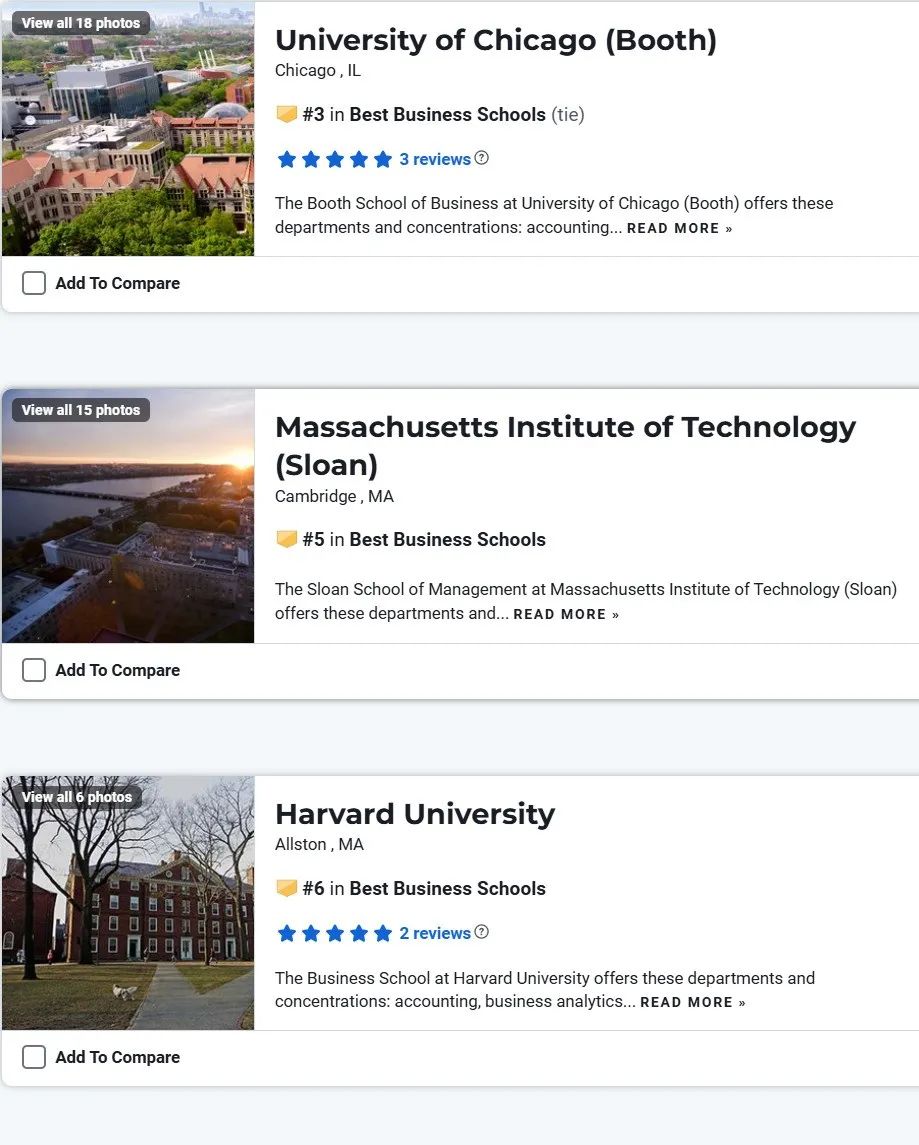Click View all 15 photos badge

coord(80,410)
